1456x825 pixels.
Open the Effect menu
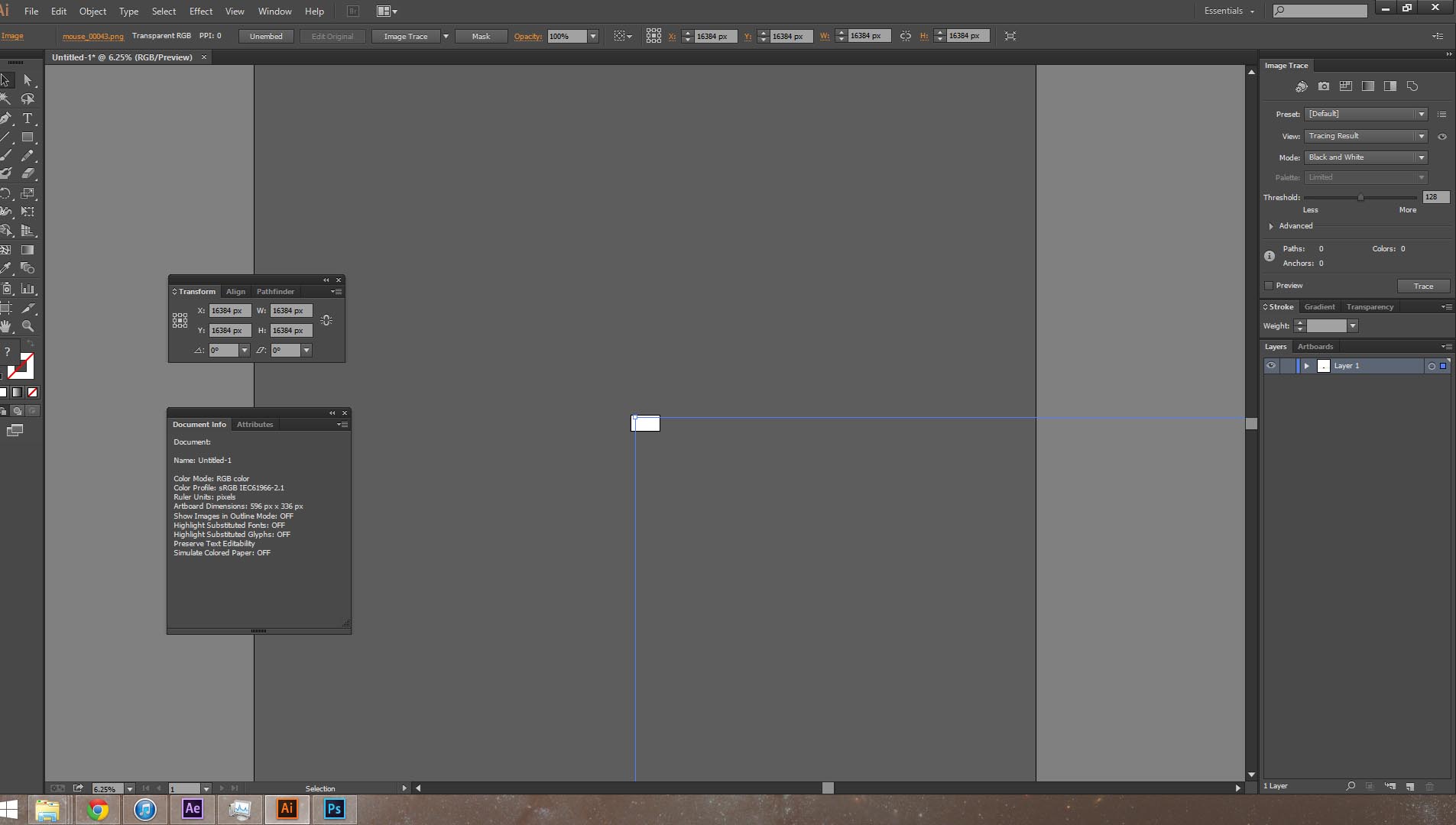[201, 11]
